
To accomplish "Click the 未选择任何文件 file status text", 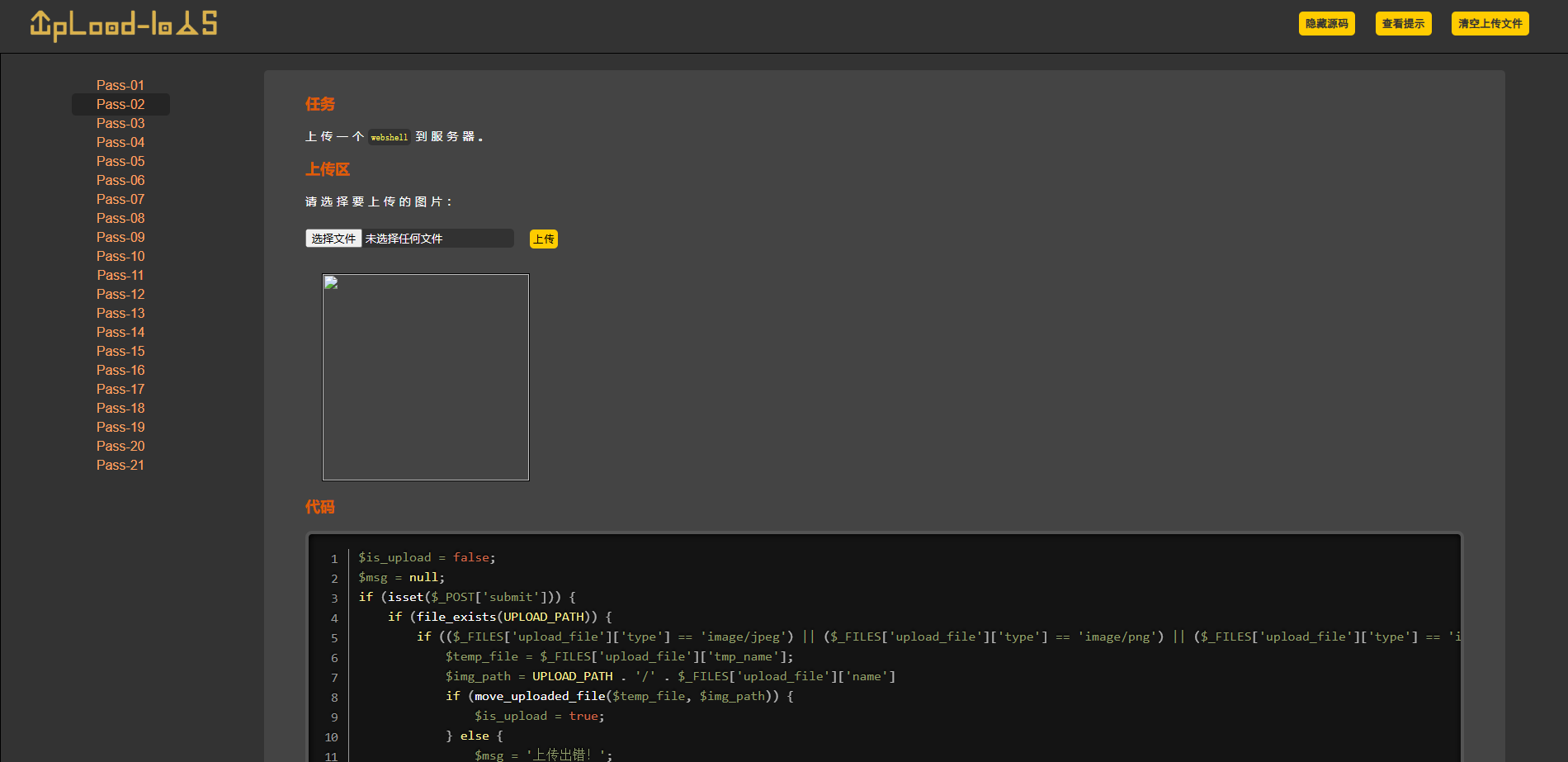I will click(404, 239).
